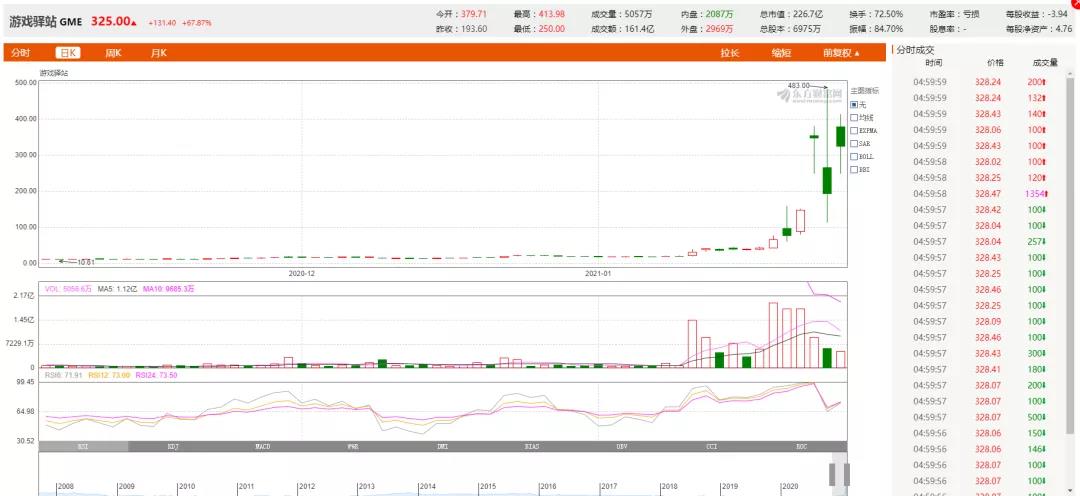Viewport: 1080px width, 496px height.
Task: Switch sub-indicator to DMI
Action: pyautogui.click(x=442, y=446)
